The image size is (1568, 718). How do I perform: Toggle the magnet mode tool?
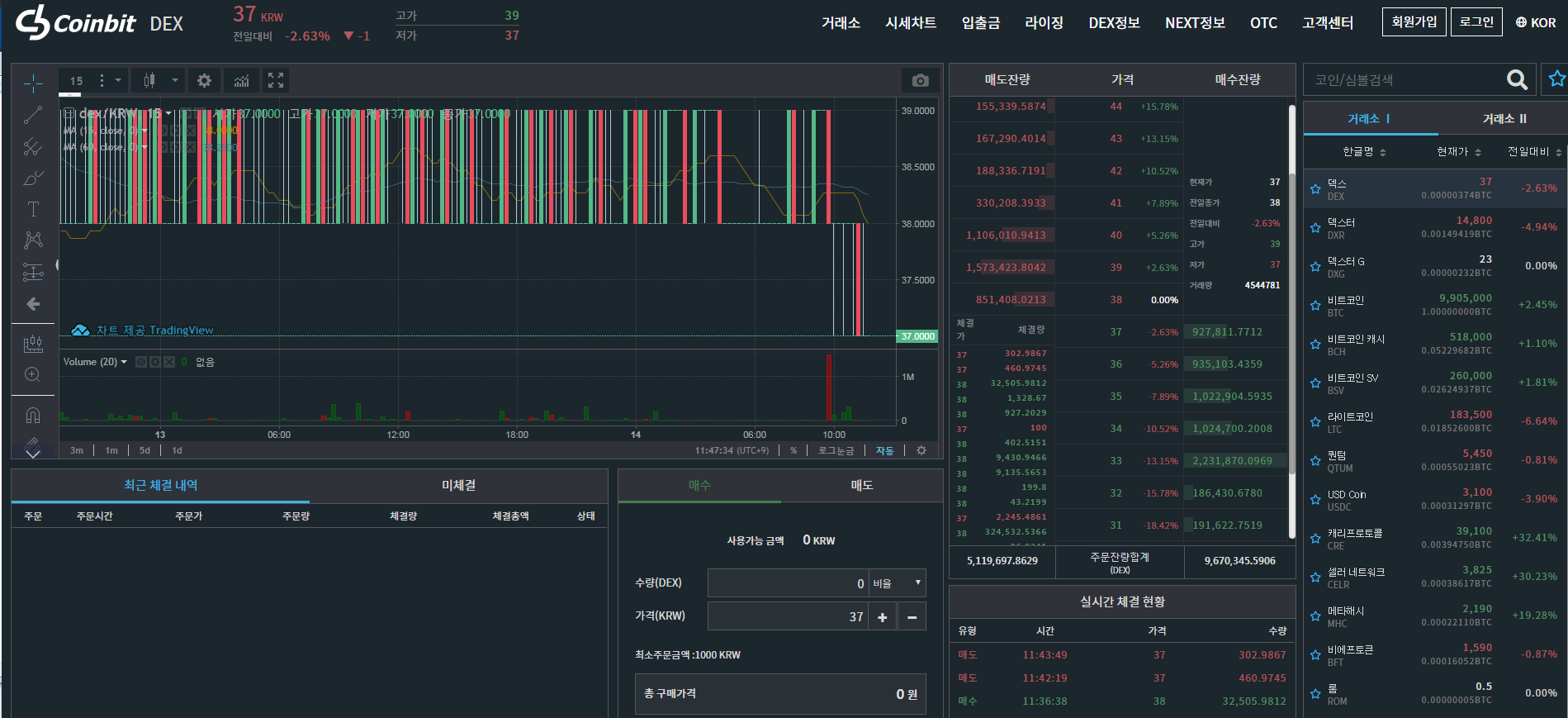click(33, 415)
